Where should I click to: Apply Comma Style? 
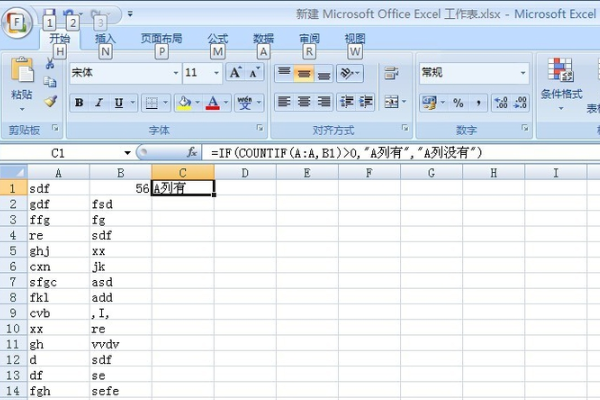coord(478,103)
